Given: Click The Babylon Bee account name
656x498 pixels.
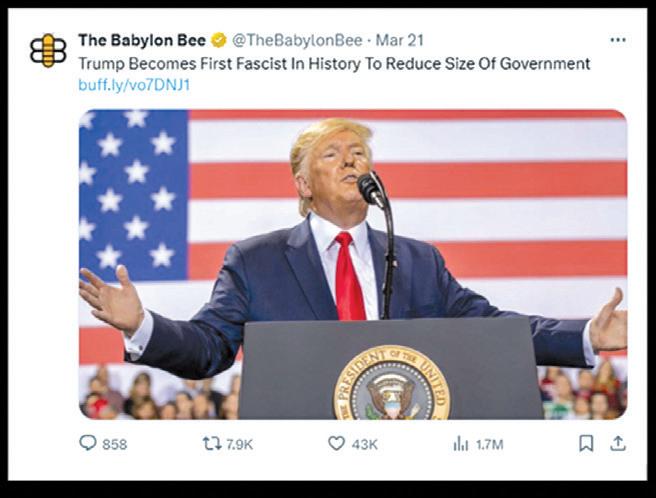Looking at the screenshot, I should coord(142,41).
